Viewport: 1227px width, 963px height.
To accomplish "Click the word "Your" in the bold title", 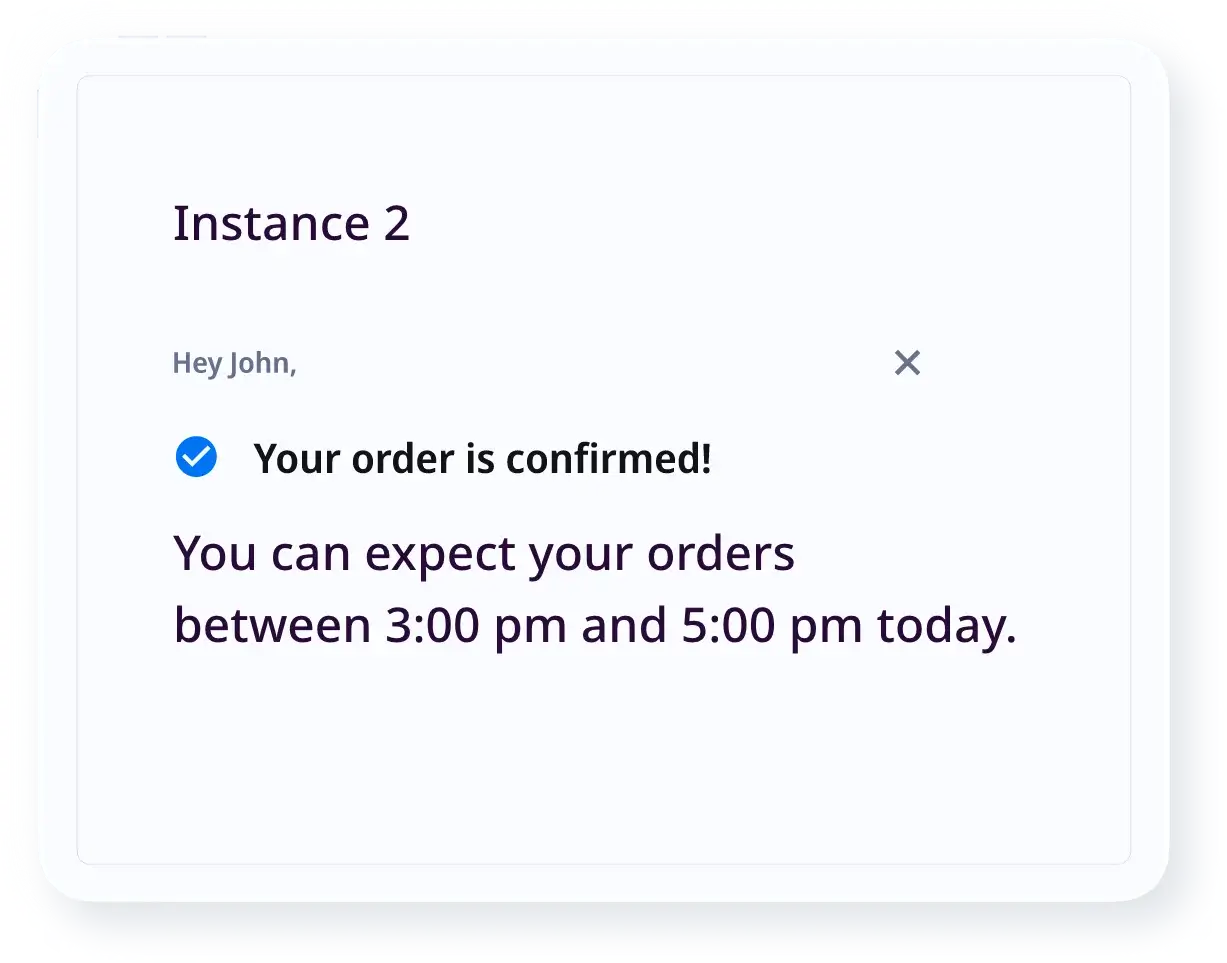I will click(x=290, y=459).
